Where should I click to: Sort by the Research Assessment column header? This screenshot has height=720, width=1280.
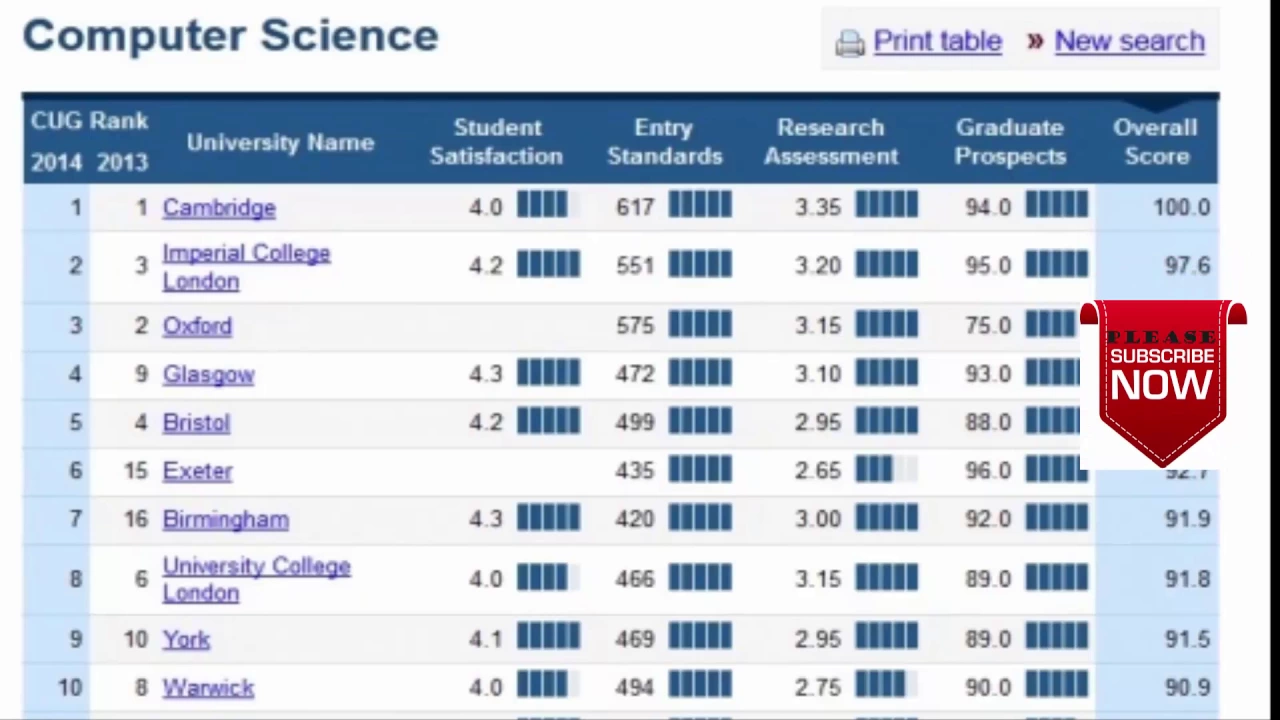[830, 142]
